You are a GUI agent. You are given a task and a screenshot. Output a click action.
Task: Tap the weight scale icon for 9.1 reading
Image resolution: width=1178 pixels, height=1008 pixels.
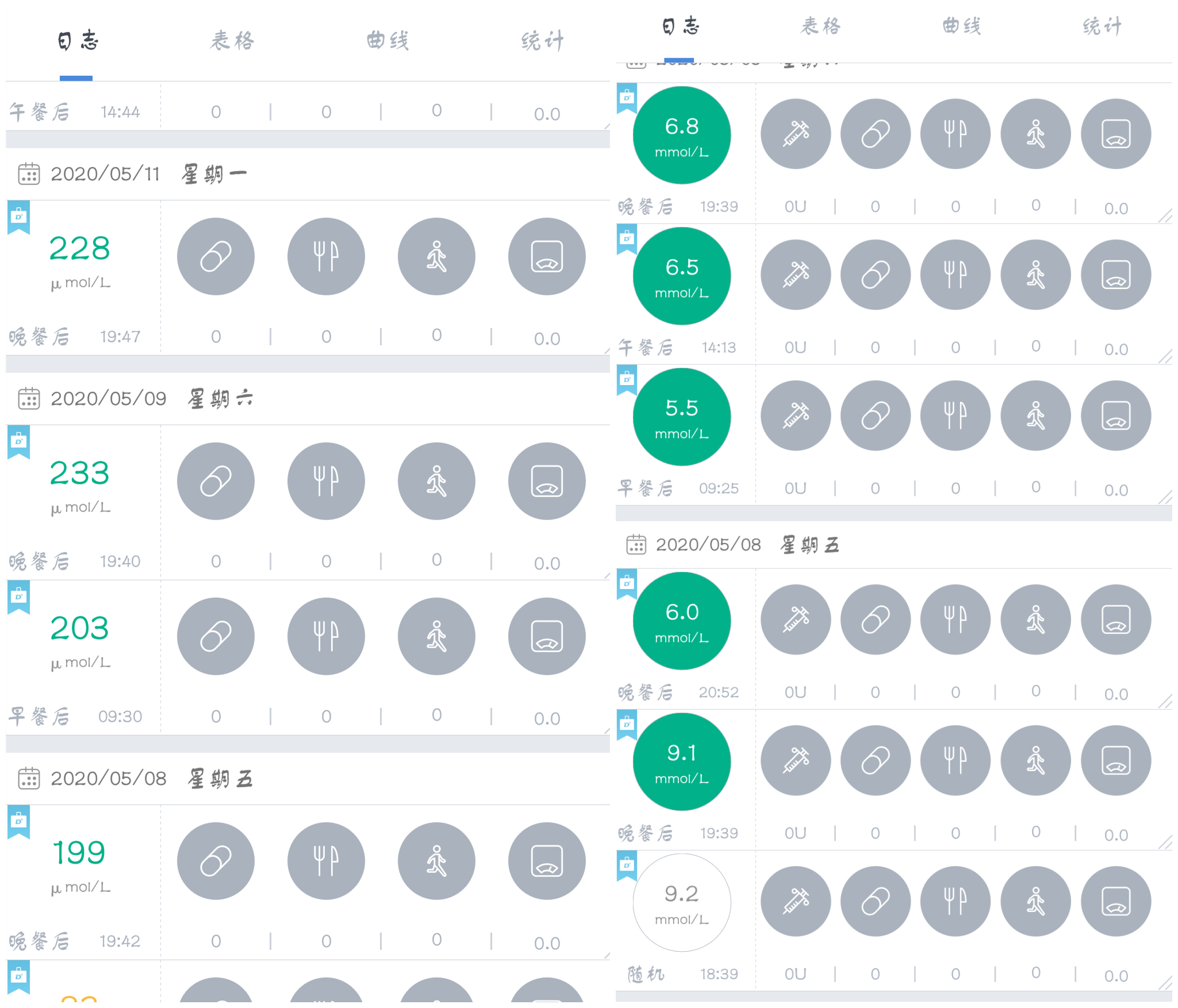1116,760
